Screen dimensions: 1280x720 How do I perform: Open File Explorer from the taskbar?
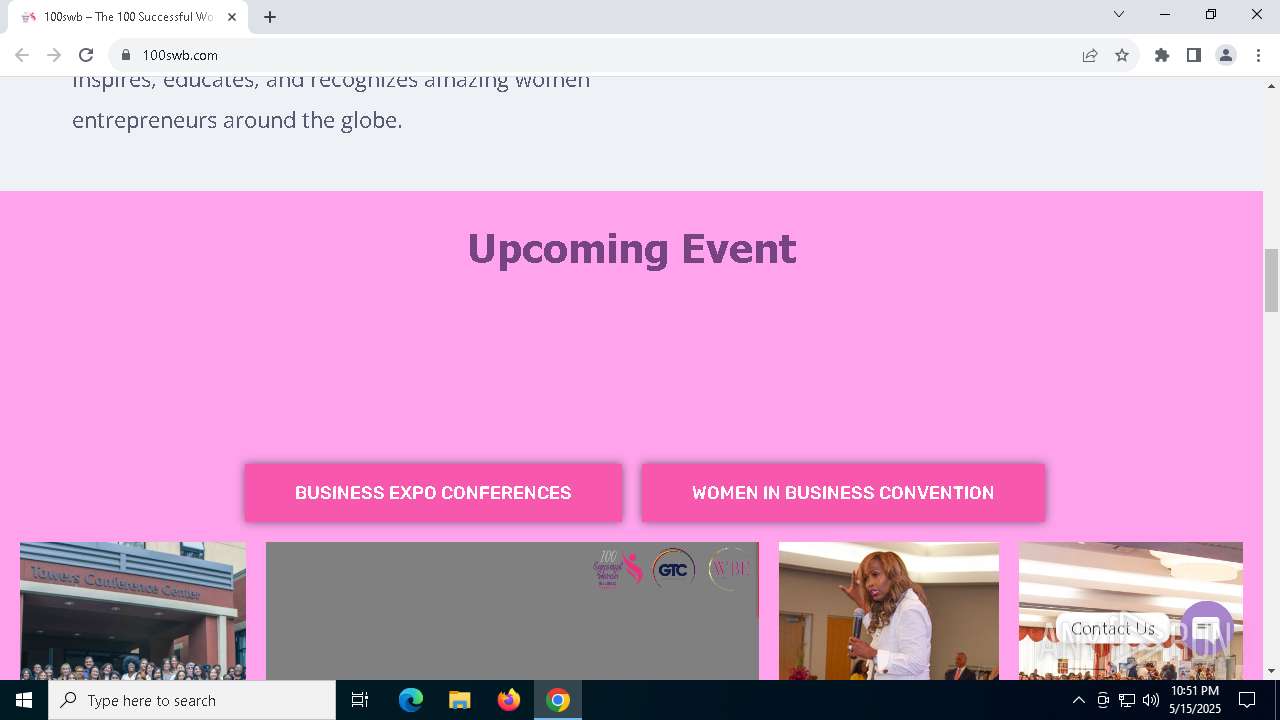[x=459, y=700]
